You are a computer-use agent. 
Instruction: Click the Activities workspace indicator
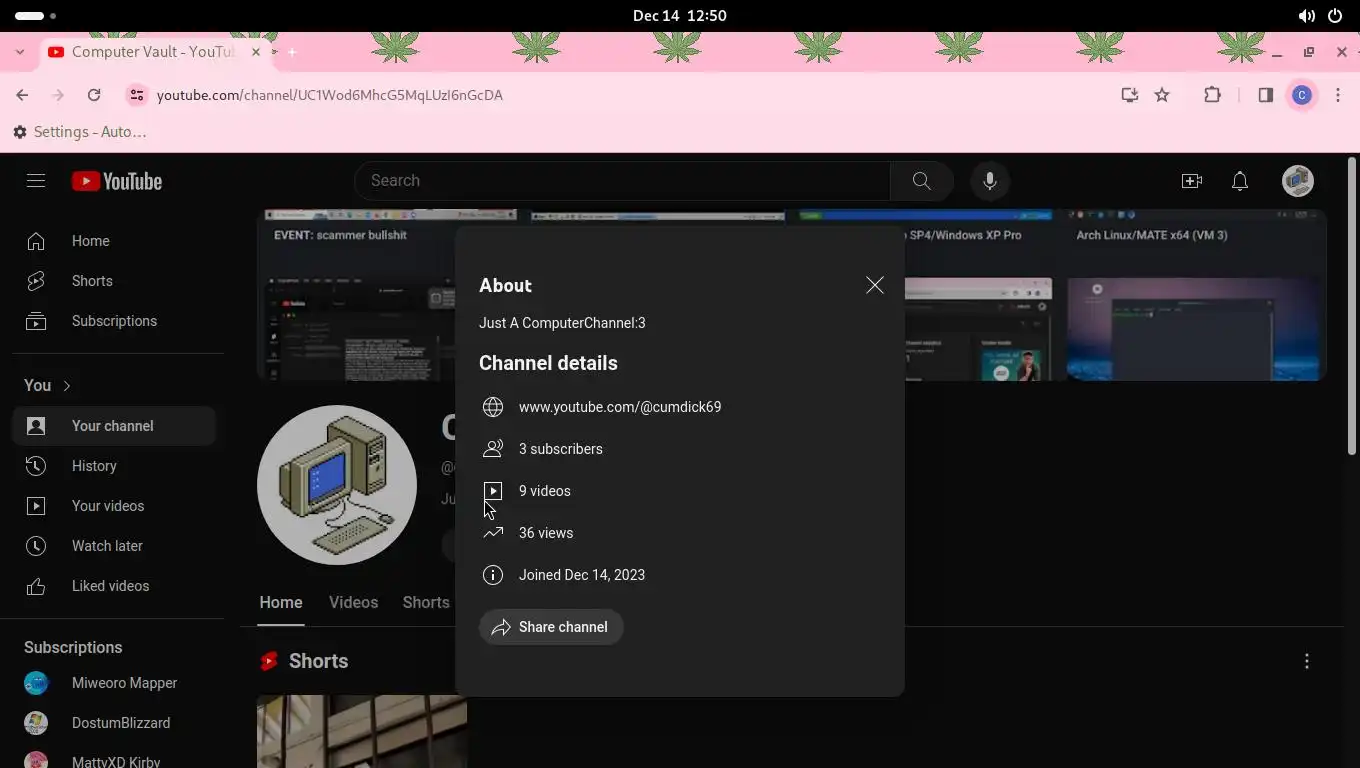pyautogui.click(x=35, y=16)
